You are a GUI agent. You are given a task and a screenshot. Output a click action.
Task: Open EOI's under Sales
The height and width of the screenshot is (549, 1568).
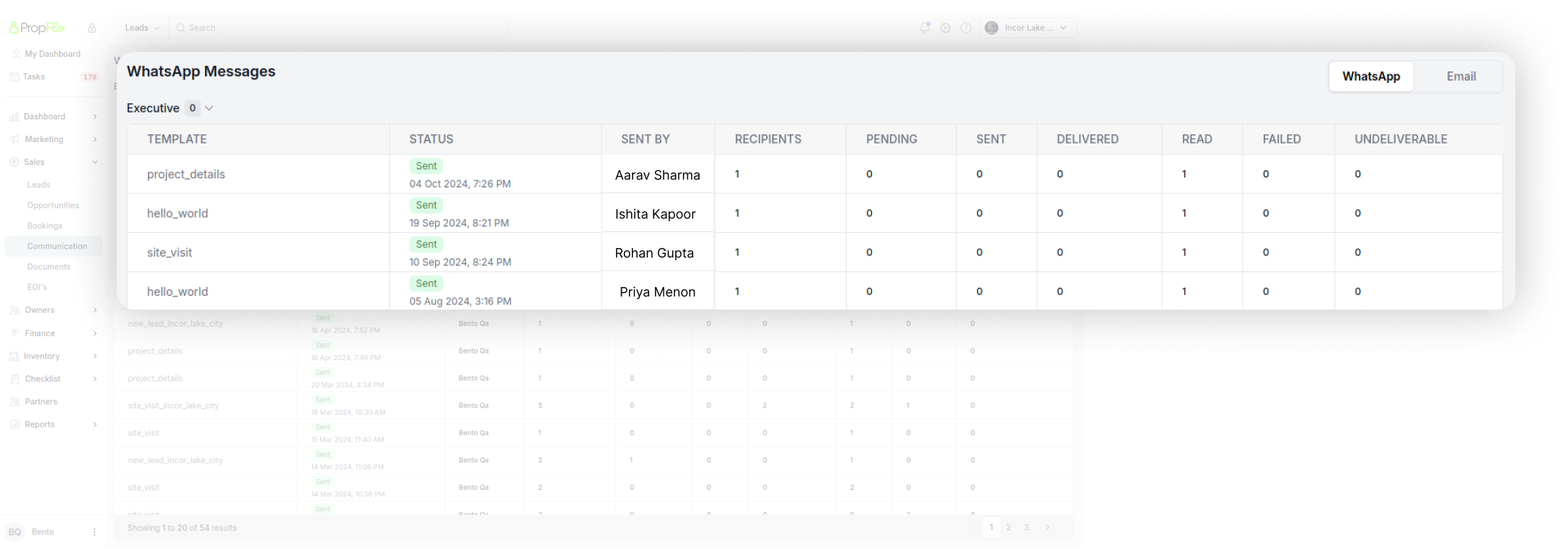point(37,287)
